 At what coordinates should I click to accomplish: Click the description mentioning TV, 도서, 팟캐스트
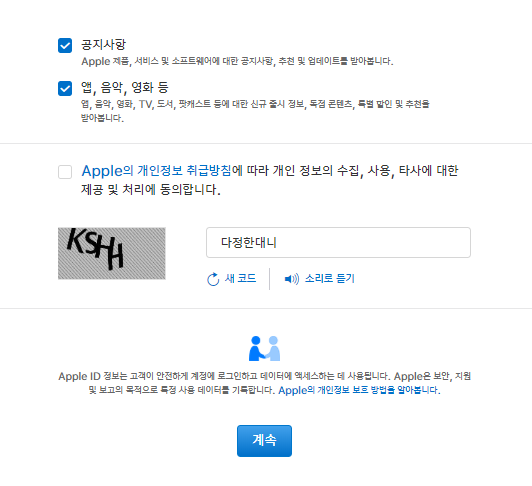click(x=255, y=111)
